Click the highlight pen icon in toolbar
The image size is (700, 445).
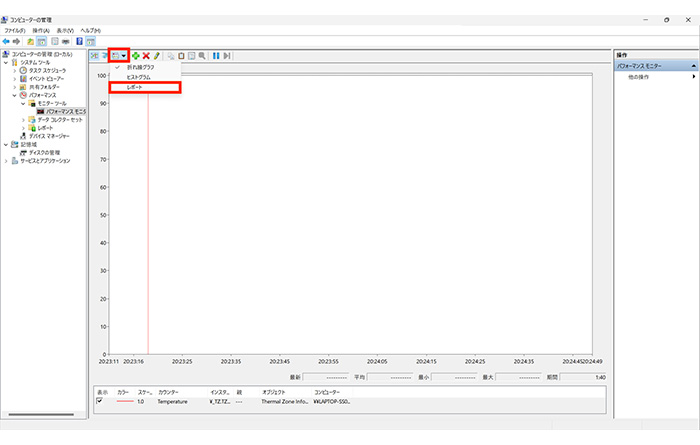click(x=157, y=56)
